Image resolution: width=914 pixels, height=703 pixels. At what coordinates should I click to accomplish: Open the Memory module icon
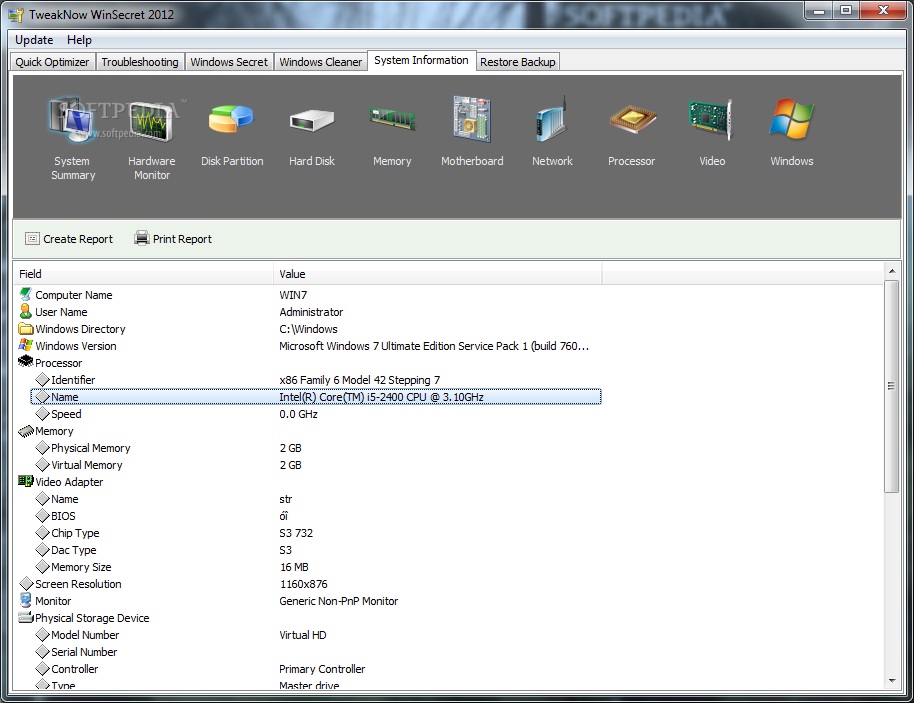pyautogui.click(x=392, y=118)
